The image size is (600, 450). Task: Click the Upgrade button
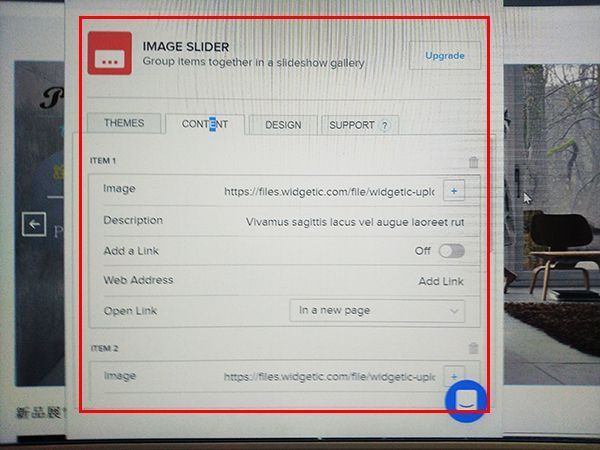click(444, 56)
